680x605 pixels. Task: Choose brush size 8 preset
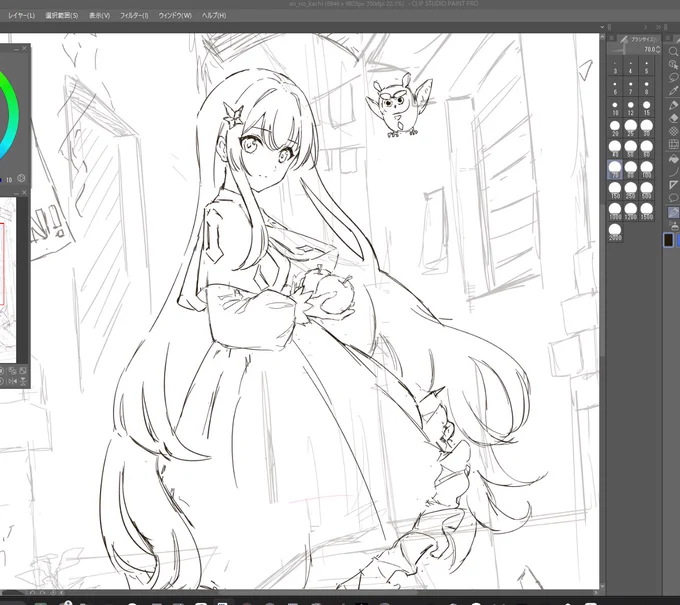click(647, 88)
